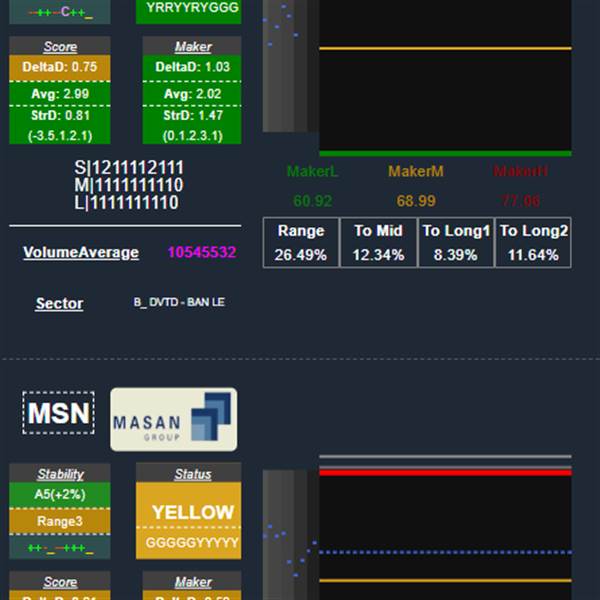Click the '(-3.5.1.2.1)' score sequence

(60, 136)
